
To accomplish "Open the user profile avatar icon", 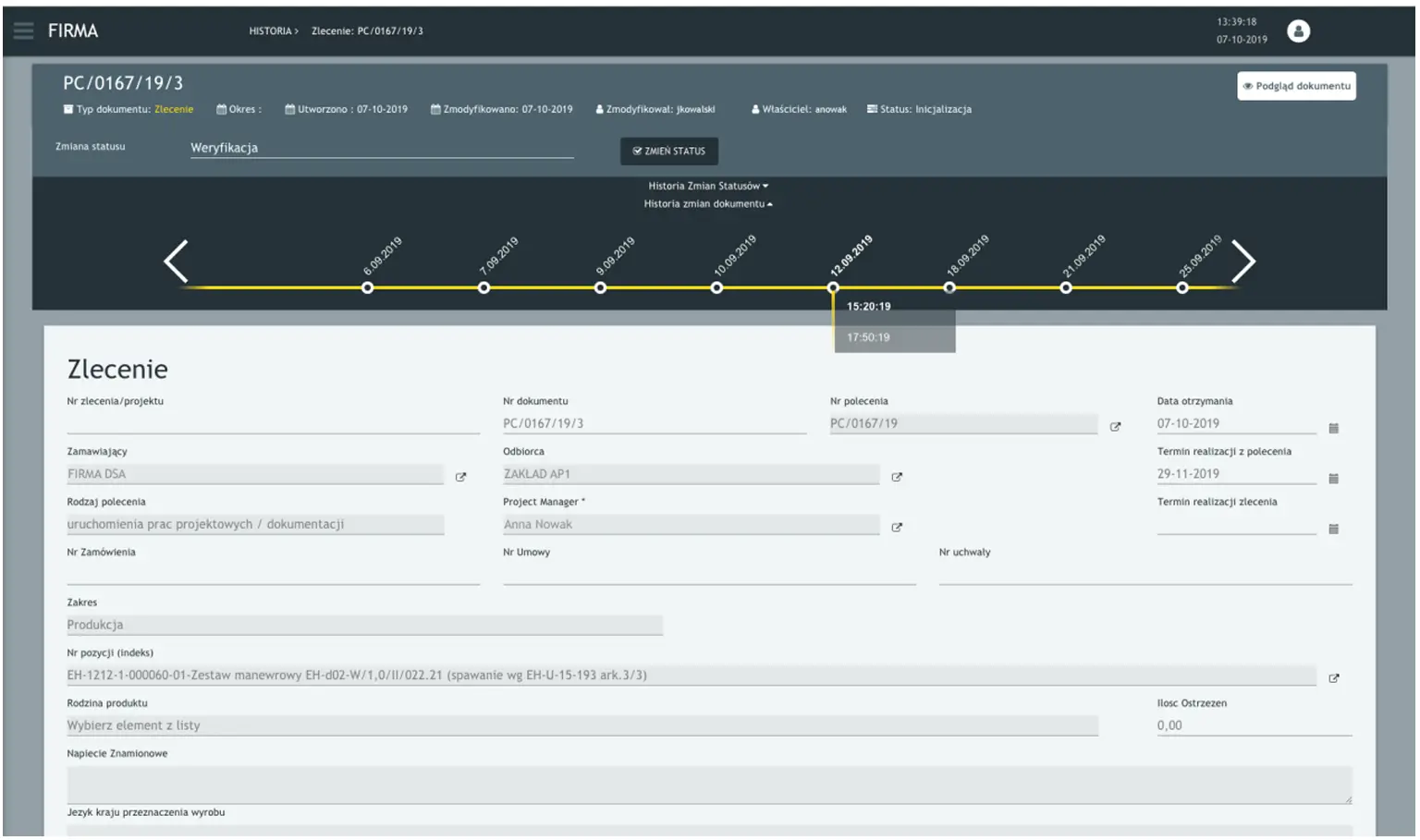I will pos(1298,31).
